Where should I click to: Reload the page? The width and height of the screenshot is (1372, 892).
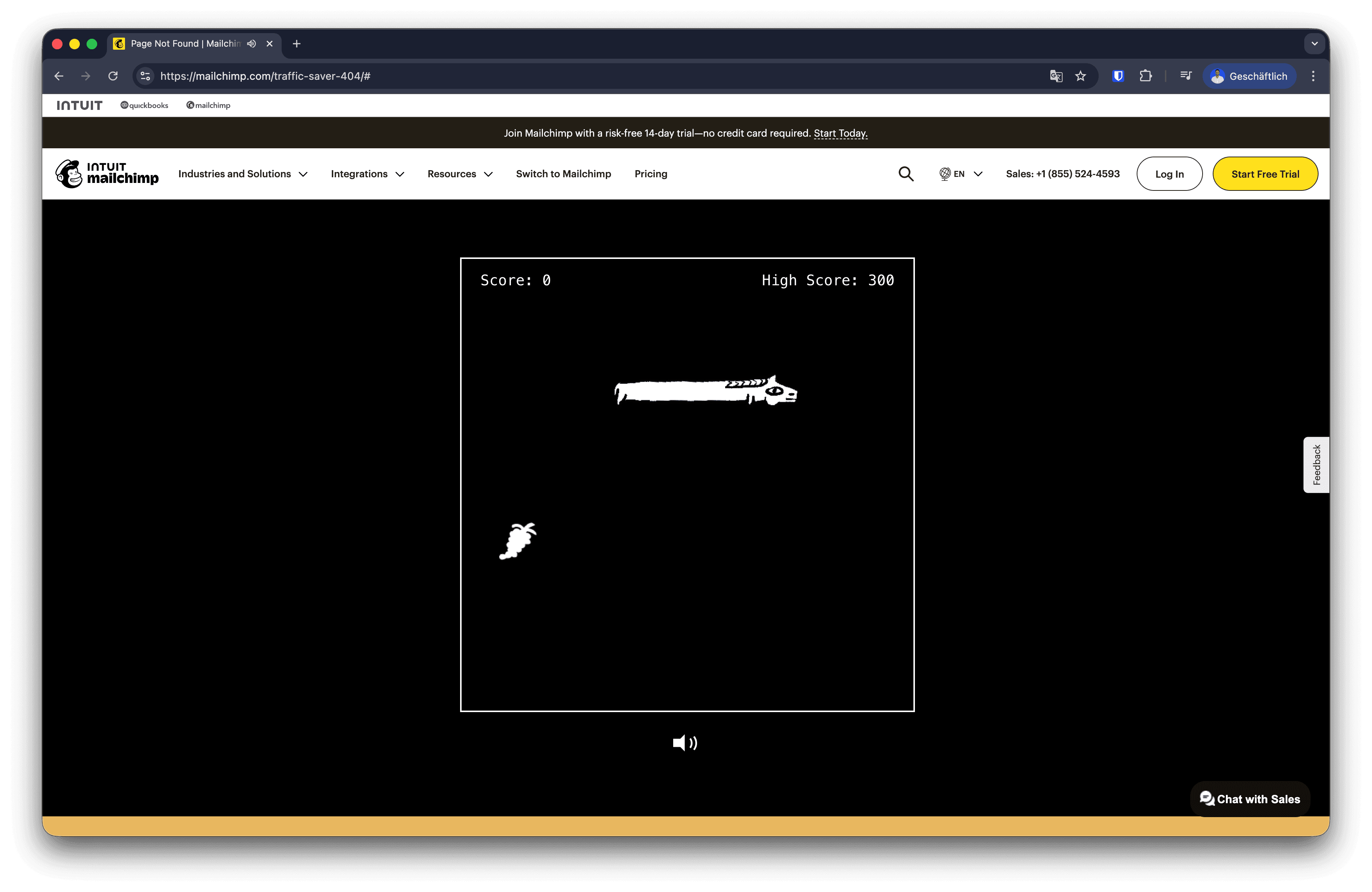113,76
